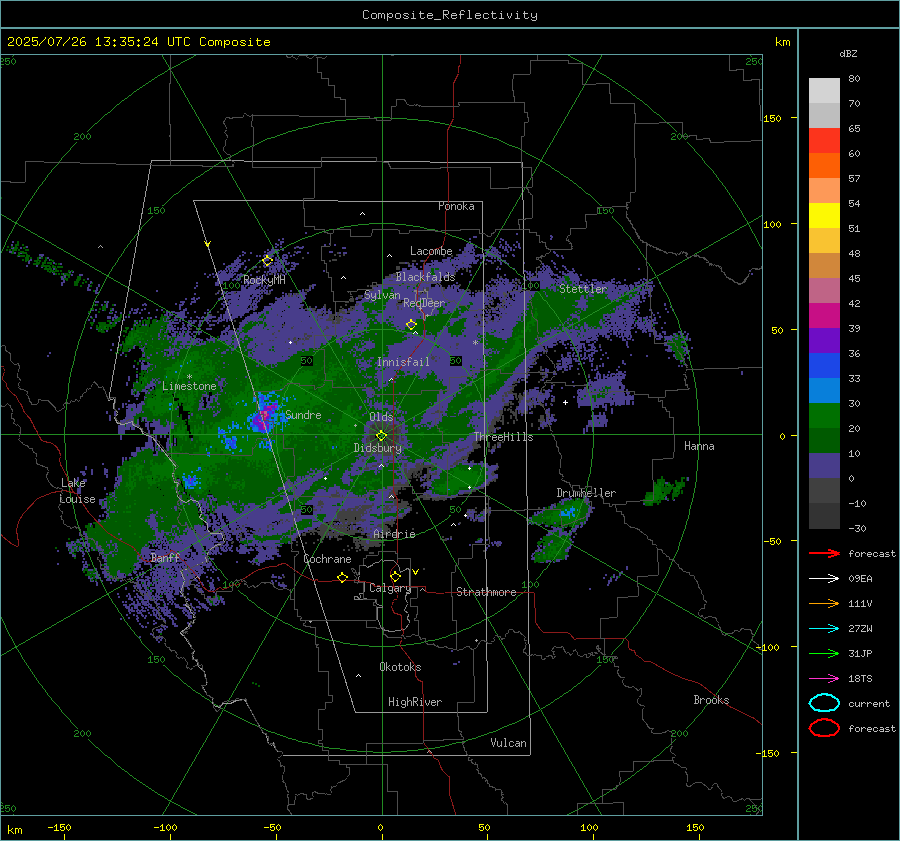Image resolution: width=900 pixels, height=841 pixels.
Task: Click the -150 tick on bottom axis
Action: pos(59,828)
